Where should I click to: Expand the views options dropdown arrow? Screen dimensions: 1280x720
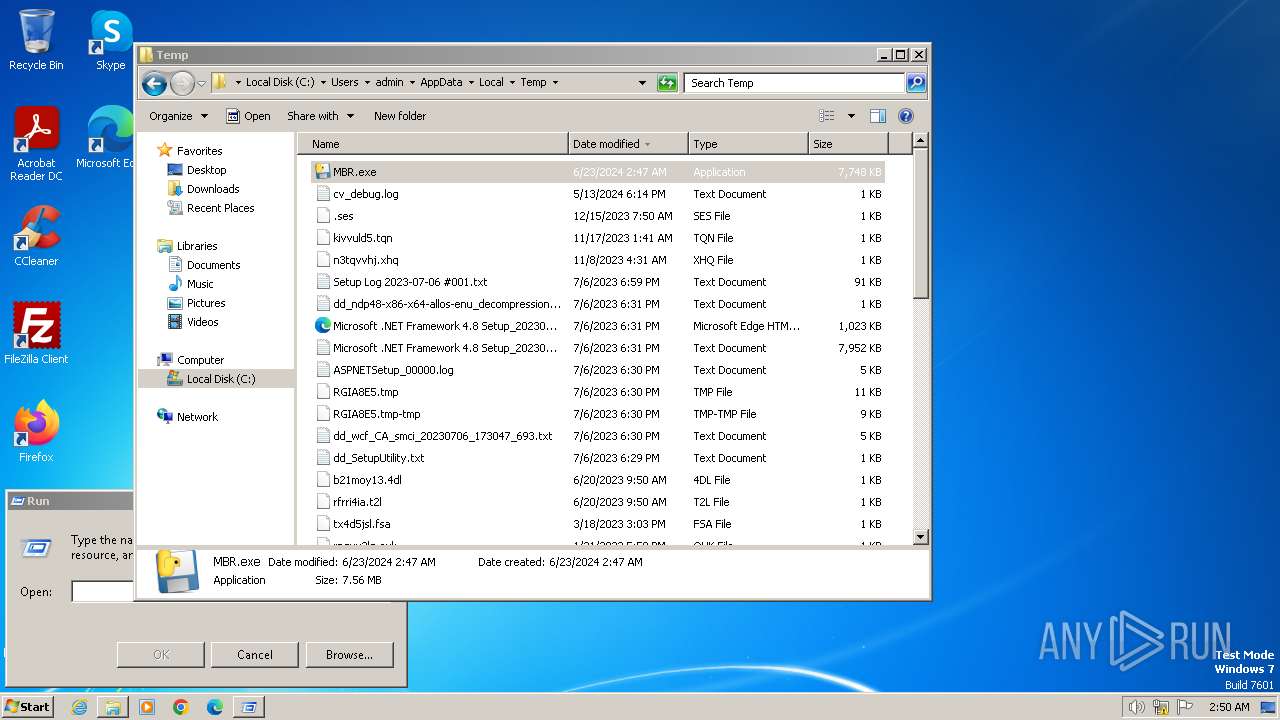point(851,116)
